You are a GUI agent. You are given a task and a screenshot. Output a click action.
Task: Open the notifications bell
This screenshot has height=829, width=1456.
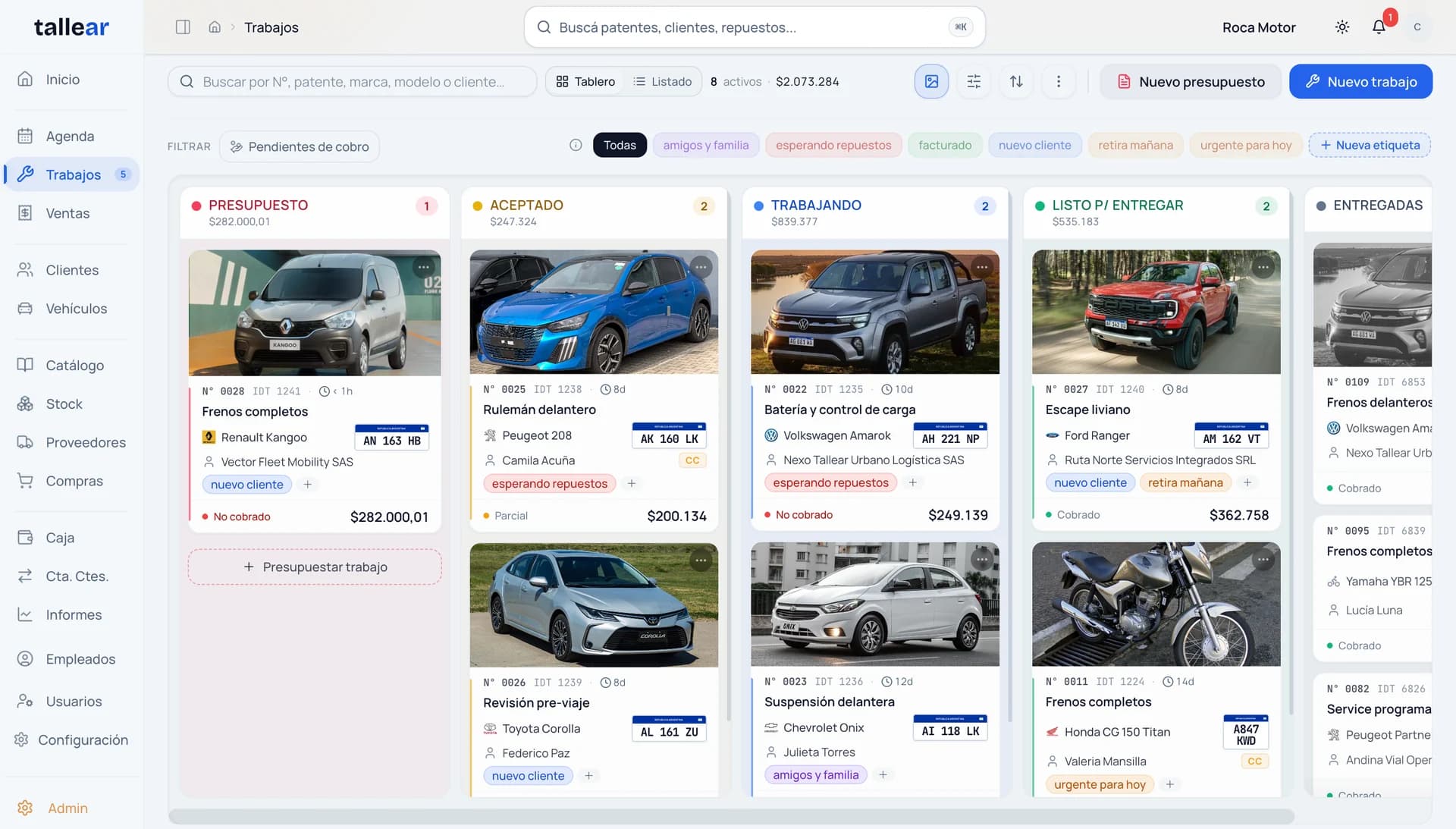click(1379, 27)
